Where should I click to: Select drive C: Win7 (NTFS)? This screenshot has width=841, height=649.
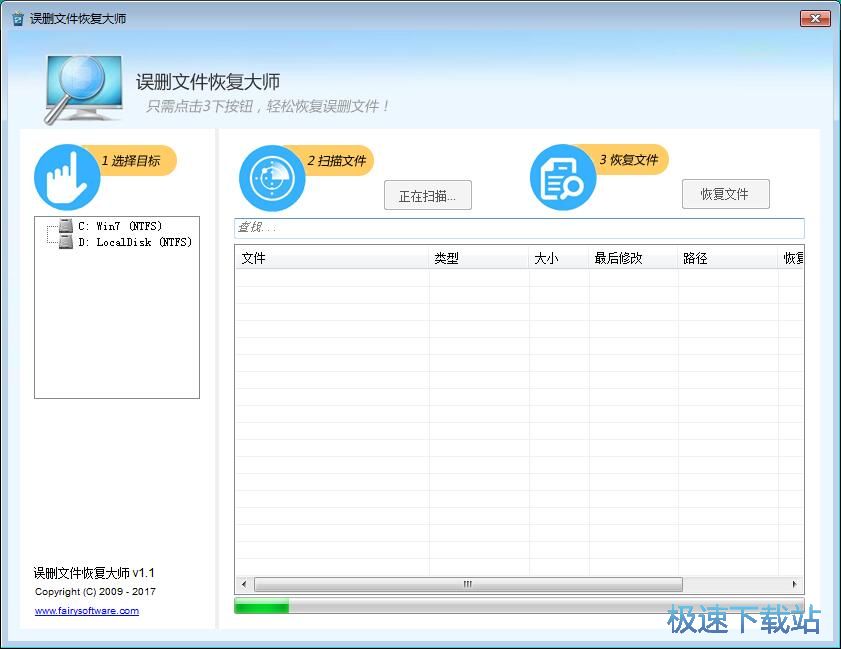point(120,226)
